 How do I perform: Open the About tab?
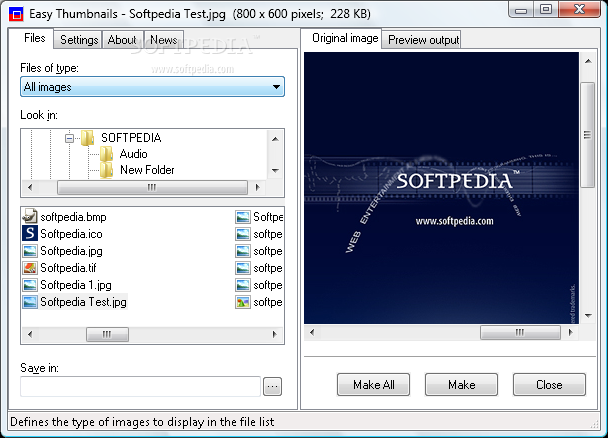click(122, 40)
